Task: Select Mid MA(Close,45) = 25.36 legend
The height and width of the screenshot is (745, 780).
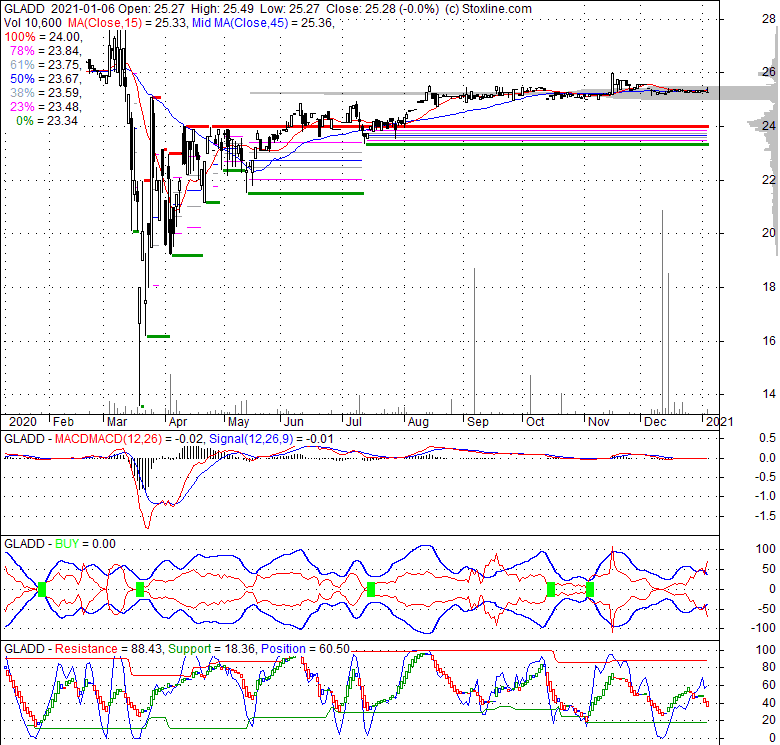Action: (263, 23)
